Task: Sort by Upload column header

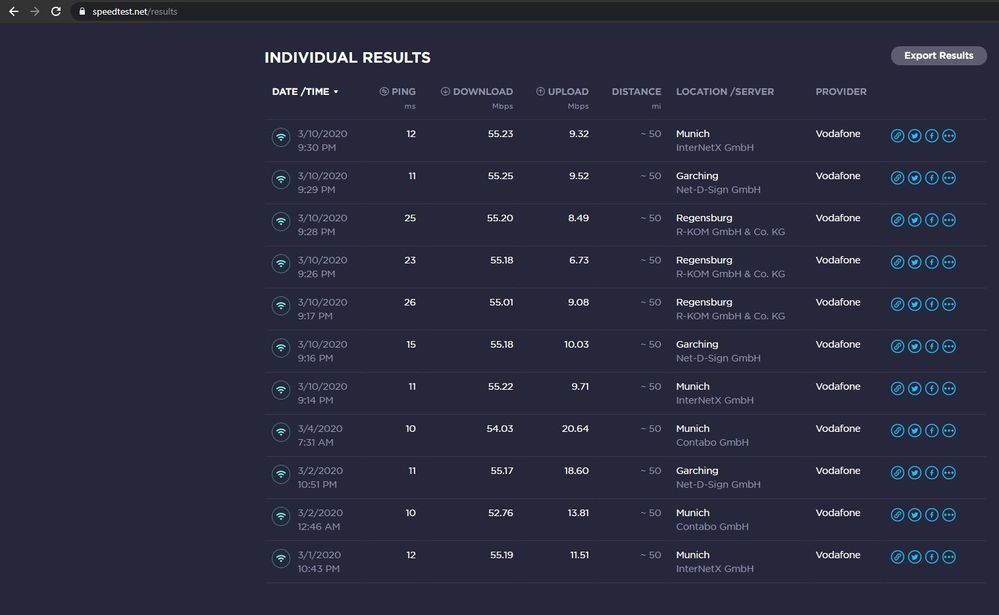Action: point(562,92)
